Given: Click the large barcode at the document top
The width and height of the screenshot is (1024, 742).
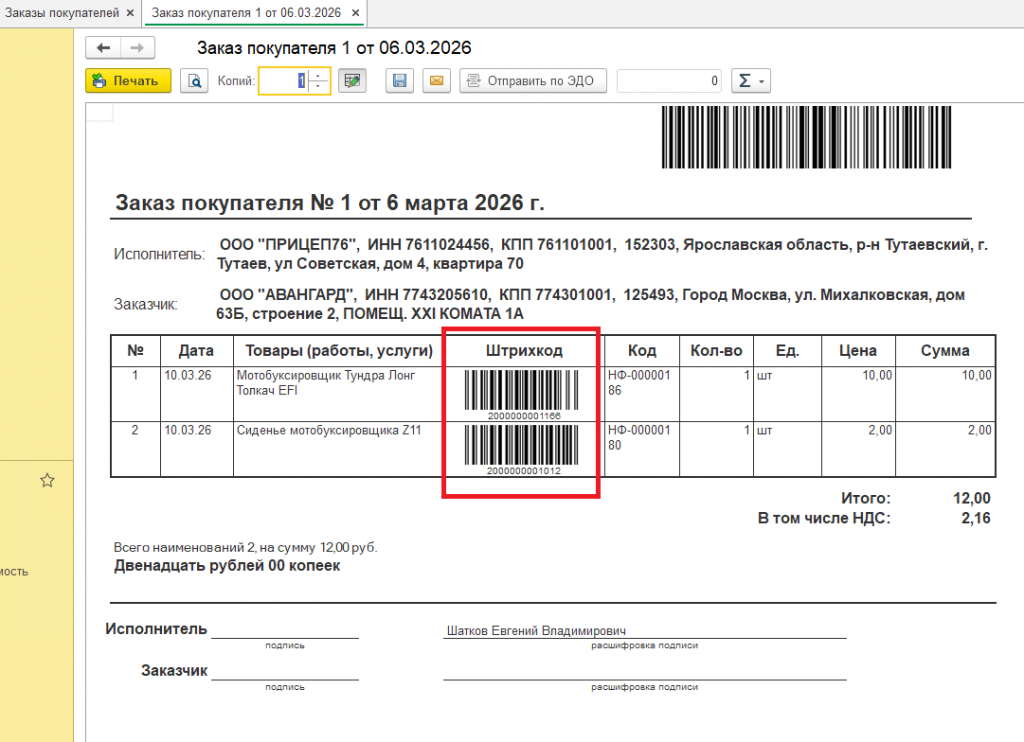Looking at the screenshot, I should pyautogui.click(x=806, y=137).
